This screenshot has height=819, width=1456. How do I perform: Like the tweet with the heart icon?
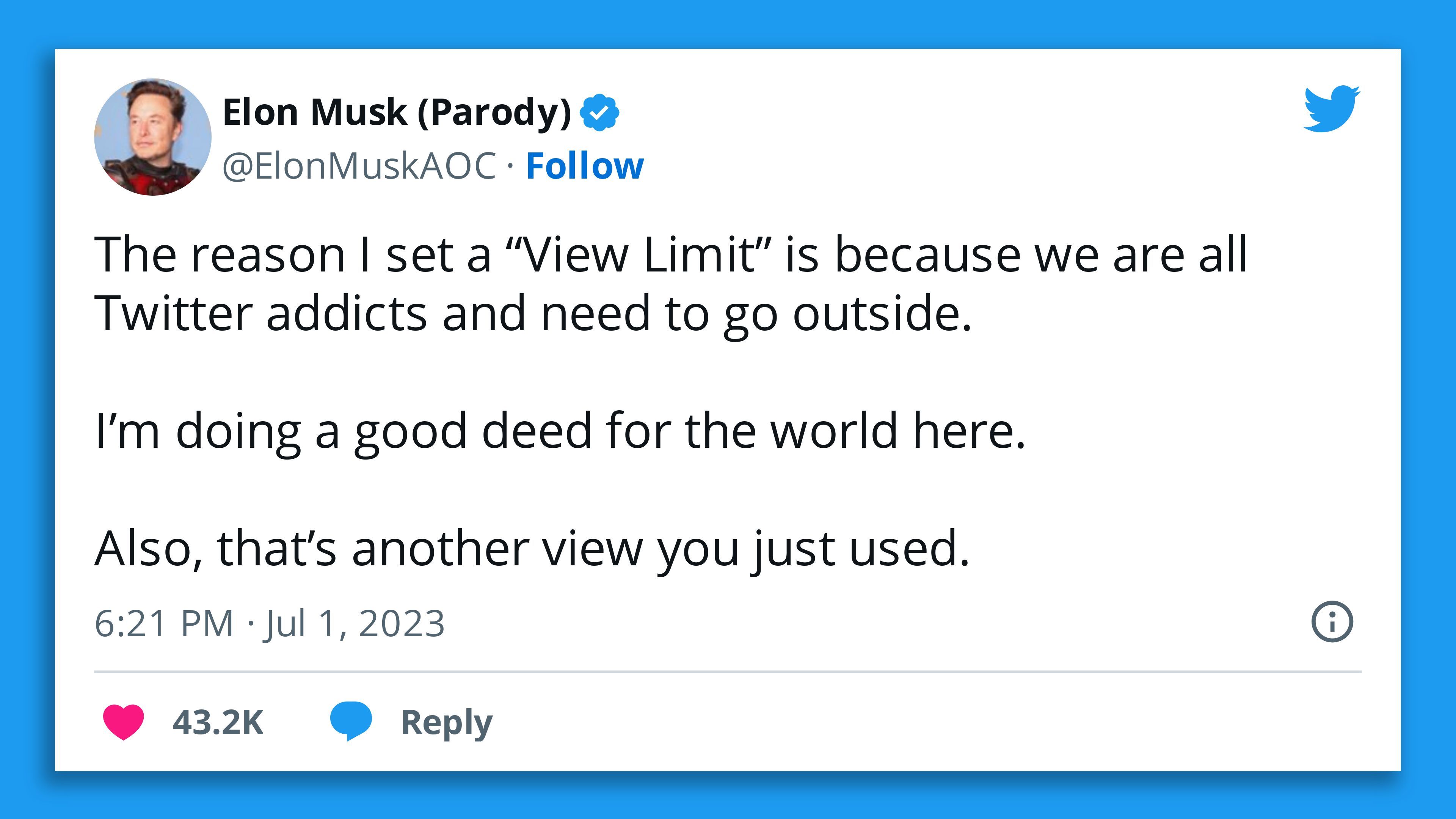(123, 722)
